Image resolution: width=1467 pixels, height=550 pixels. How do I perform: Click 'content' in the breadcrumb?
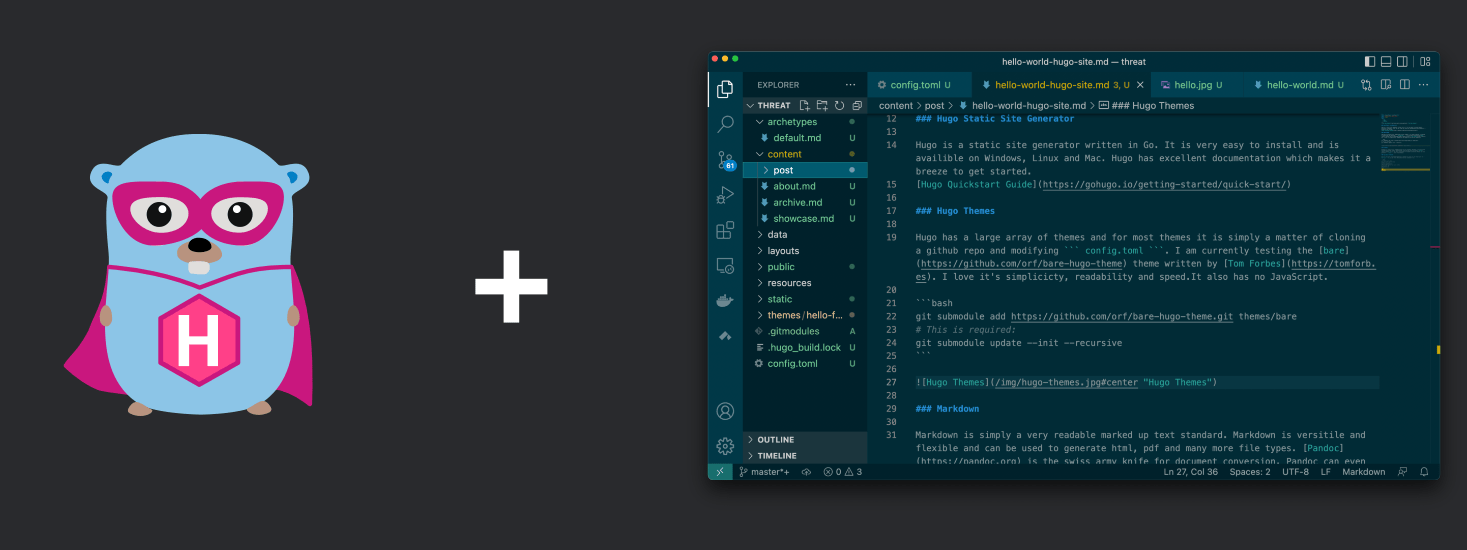click(x=896, y=105)
